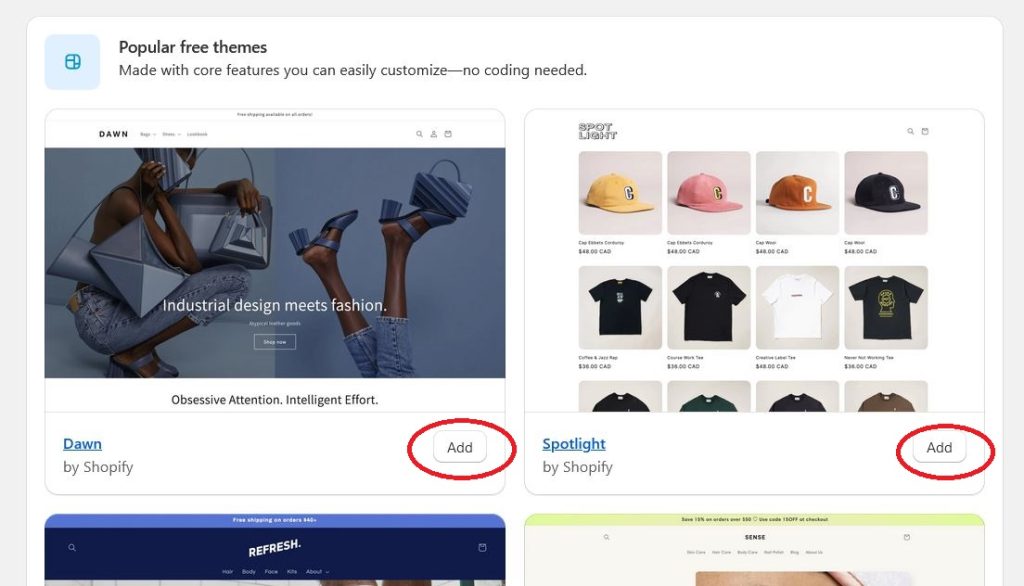Click the search icon in Spotlight preview
The width and height of the screenshot is (1024, 586).
click(910, 131)
